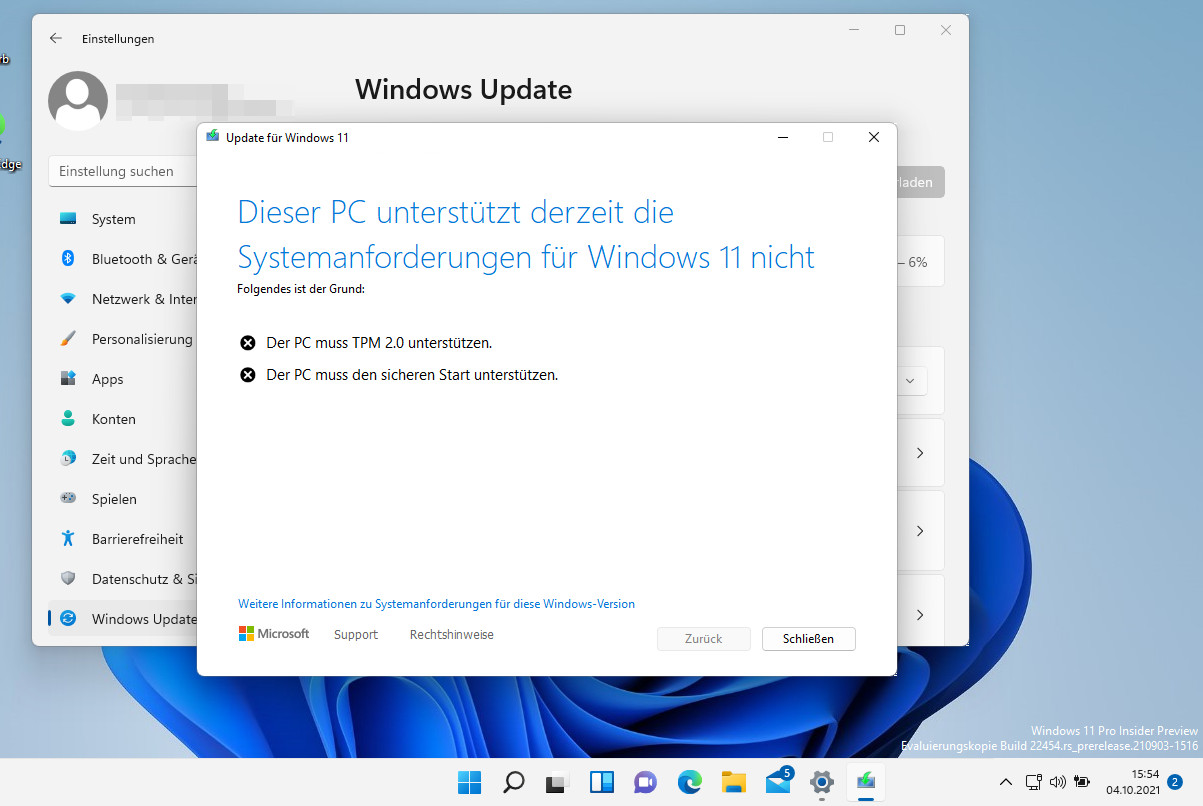The height and width of the screenshot is (806, 1203).
Task: Click the error icon beside the TPM 2.0 message
Action: point(248,343)
